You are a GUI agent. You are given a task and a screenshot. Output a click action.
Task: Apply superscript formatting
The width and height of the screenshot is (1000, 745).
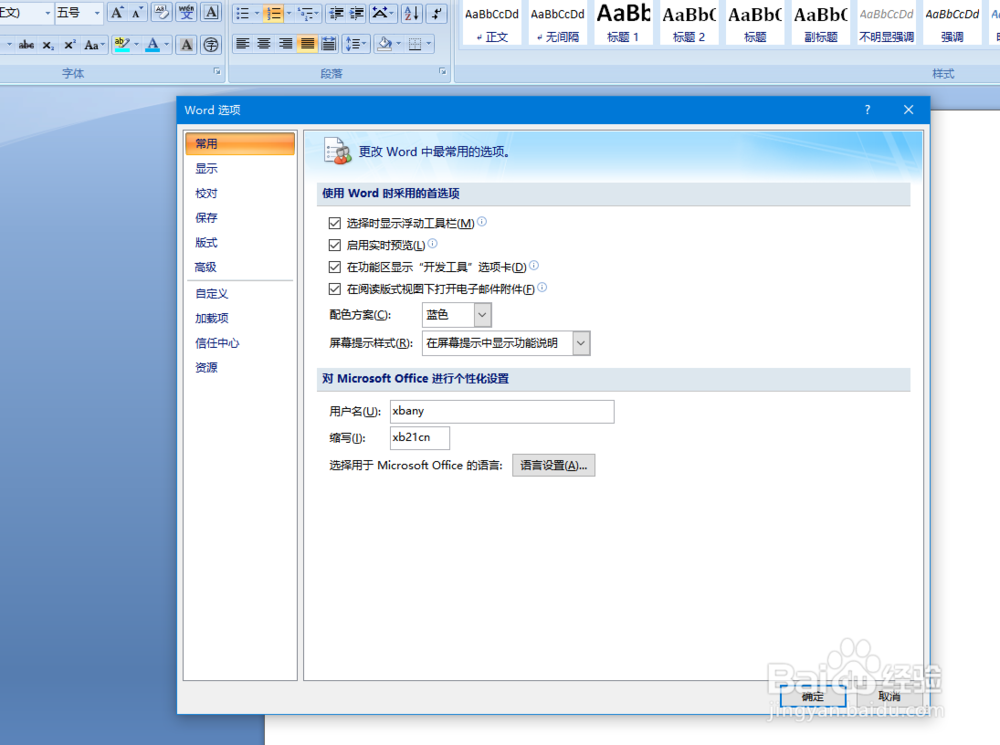pos(70,45)
